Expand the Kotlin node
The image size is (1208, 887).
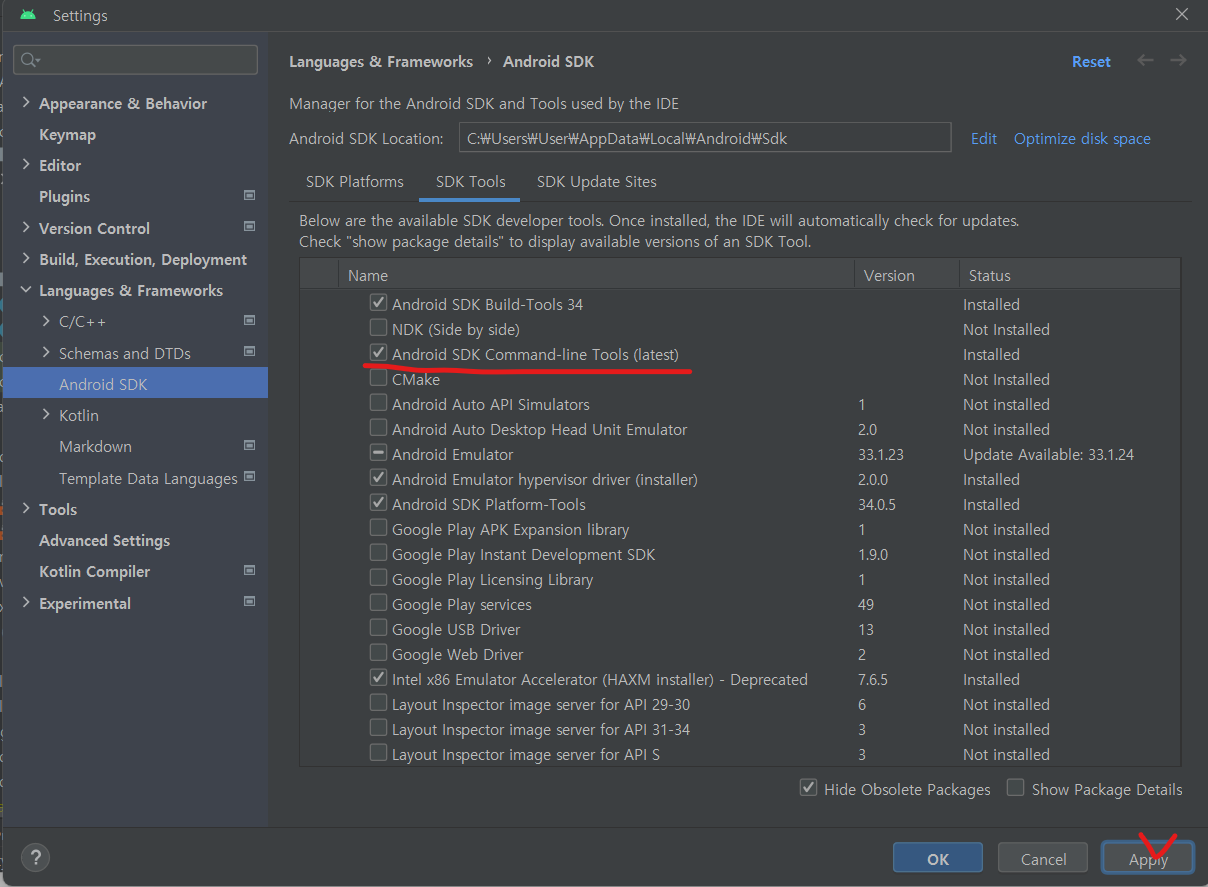(46, 415)
